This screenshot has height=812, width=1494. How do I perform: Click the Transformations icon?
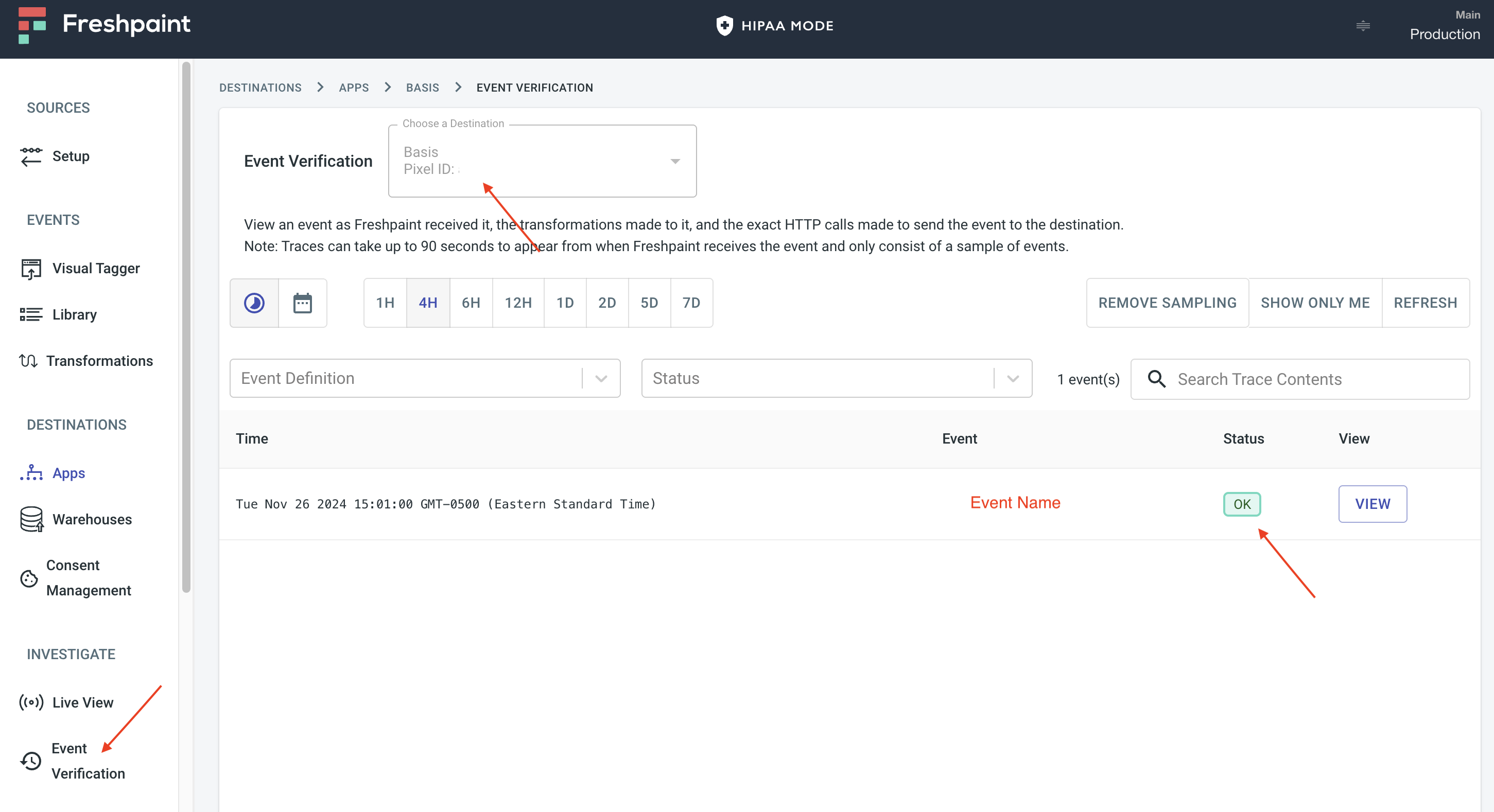point(28,361)
